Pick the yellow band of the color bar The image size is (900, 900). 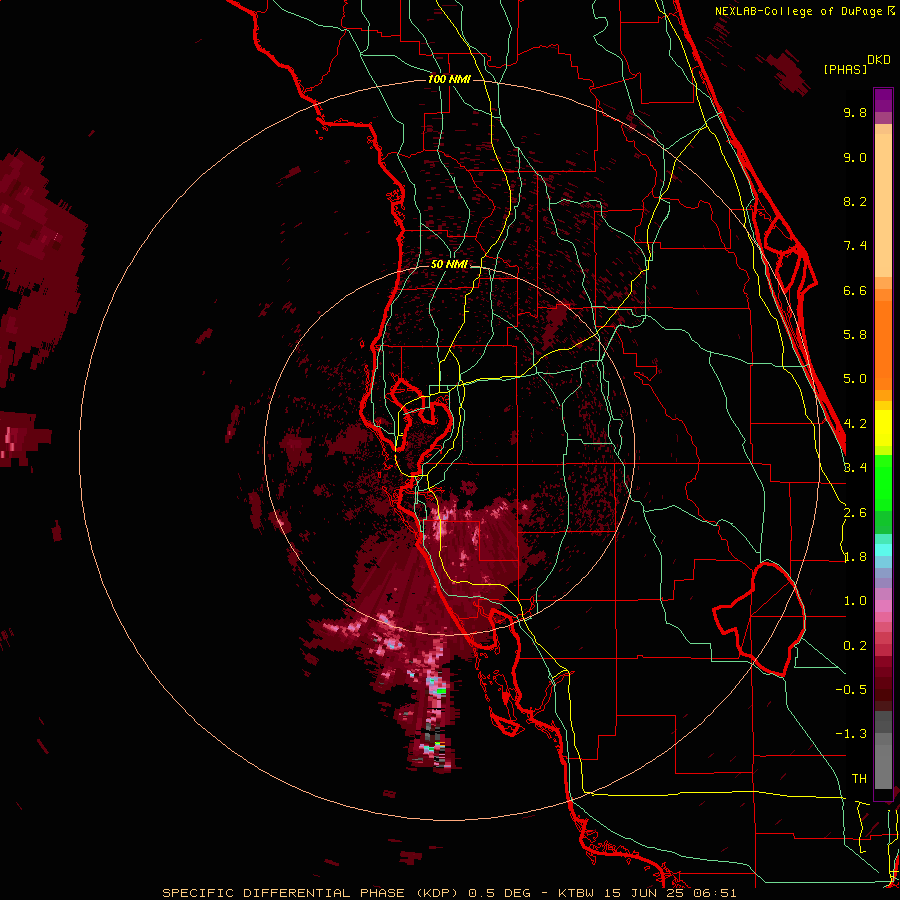coord(883,428)
